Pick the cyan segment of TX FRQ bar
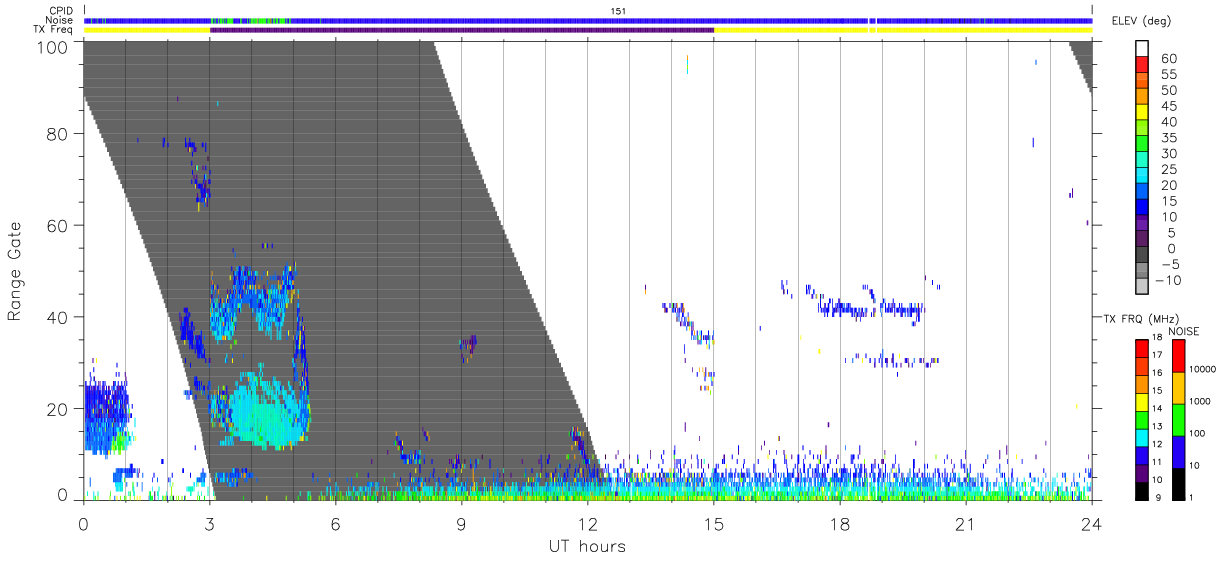1228x567 pixels. point(1143,436)
